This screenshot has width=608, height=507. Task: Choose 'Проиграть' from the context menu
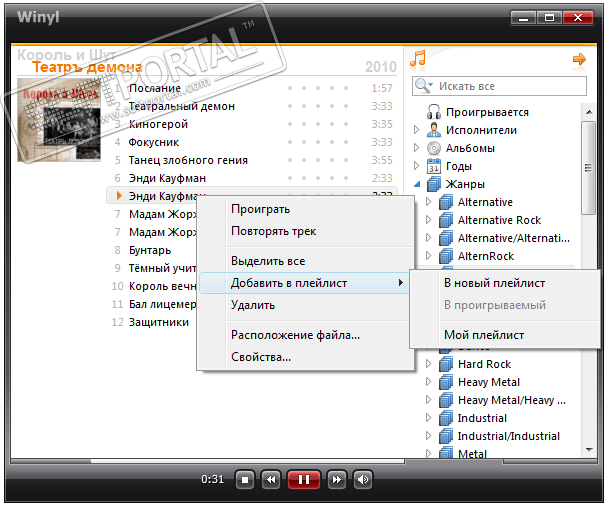coord(305,209)
